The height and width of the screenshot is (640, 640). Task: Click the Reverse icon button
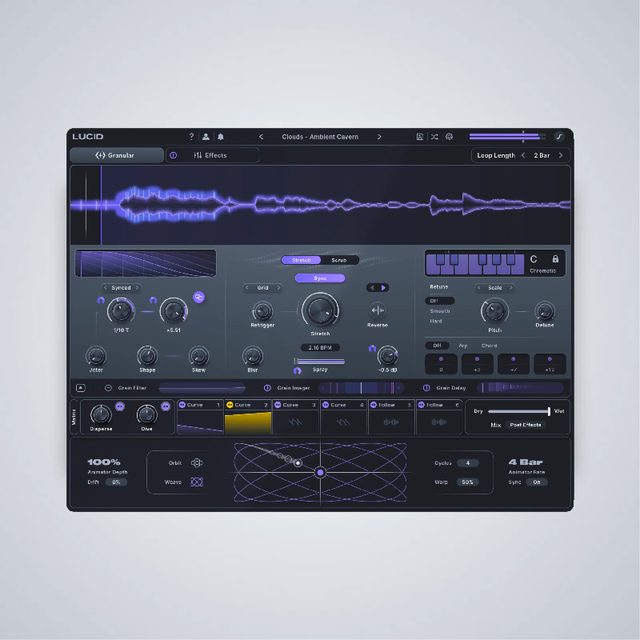point(378,311)
